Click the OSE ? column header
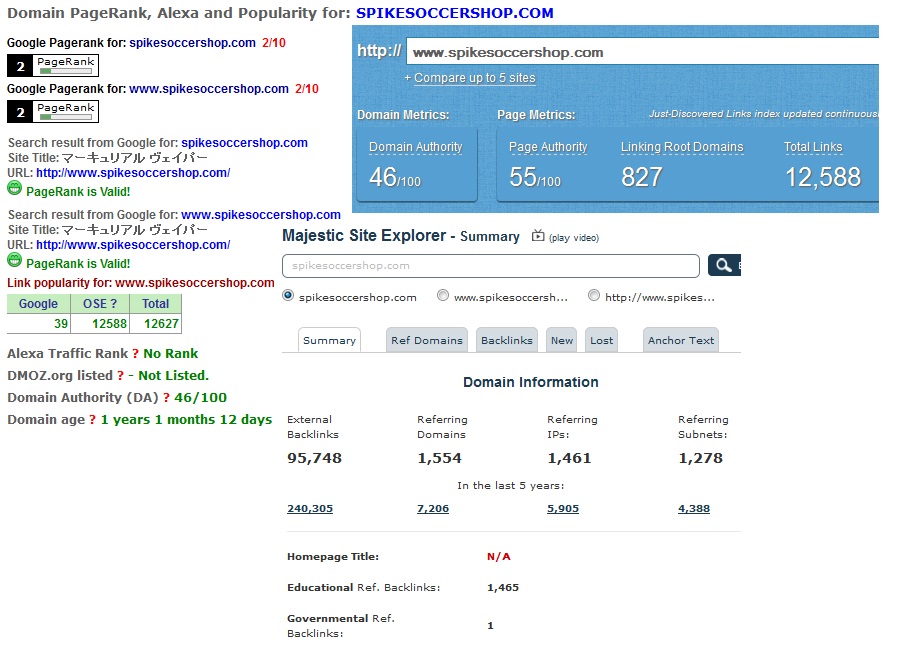The width and height of the screenshot is (898, 654). pyautogui.click(x=100, y=304)
